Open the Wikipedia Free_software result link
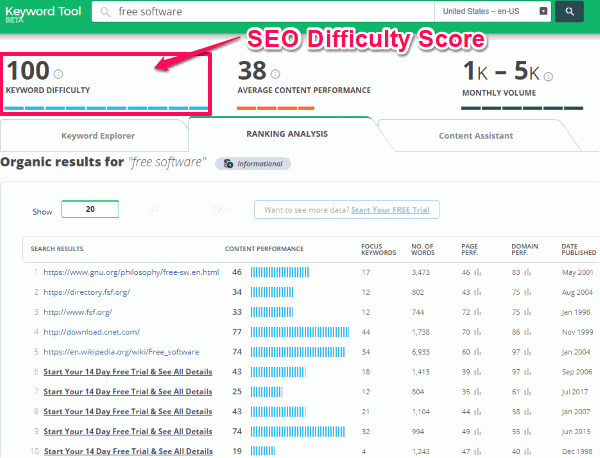 pyautogui.click(x=121, y=352)
